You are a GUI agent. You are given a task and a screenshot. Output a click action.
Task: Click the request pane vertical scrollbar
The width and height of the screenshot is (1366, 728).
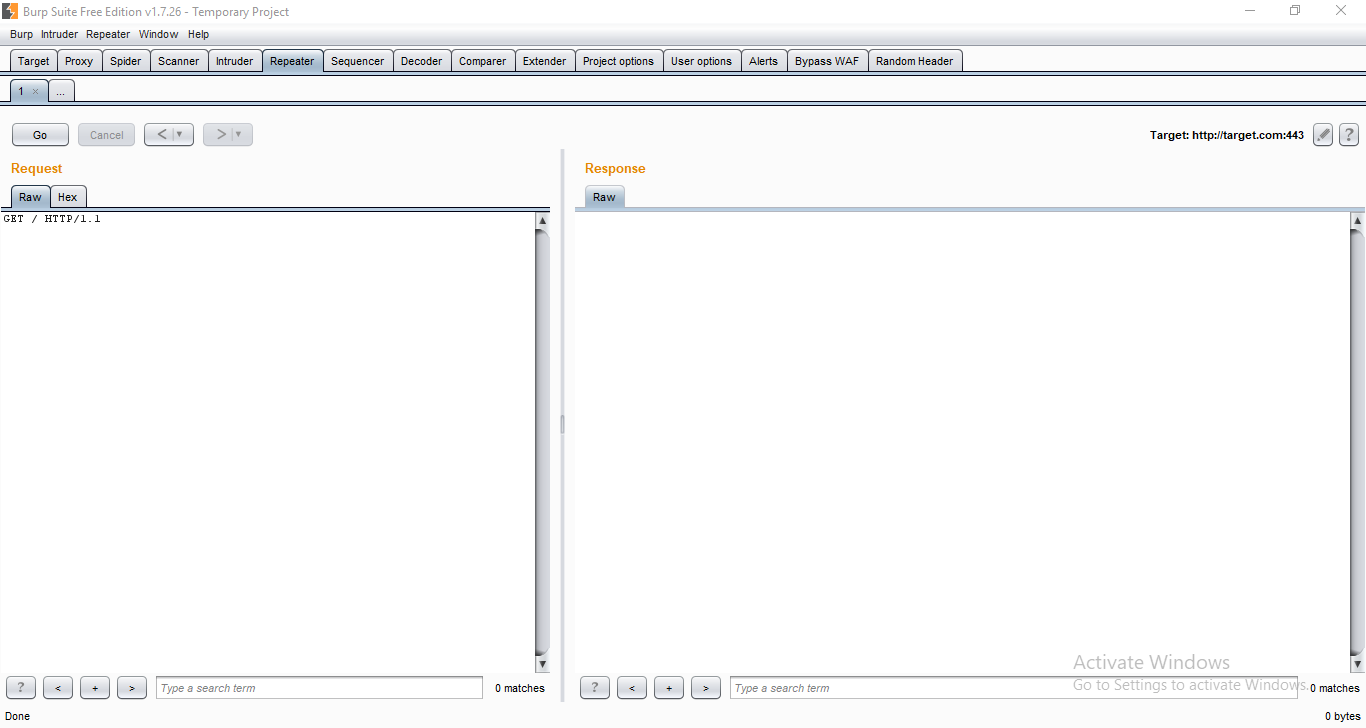pyautogui.click(x=542, y=440)
